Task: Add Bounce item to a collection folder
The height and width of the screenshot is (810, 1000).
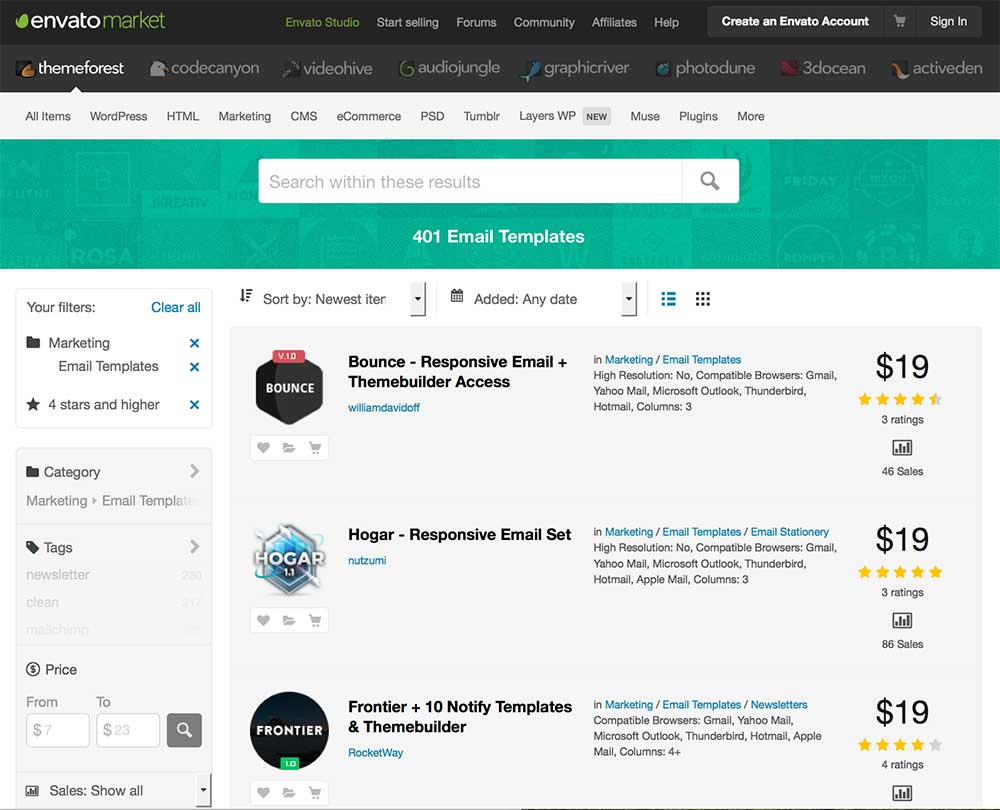Action: click(289, 448)
